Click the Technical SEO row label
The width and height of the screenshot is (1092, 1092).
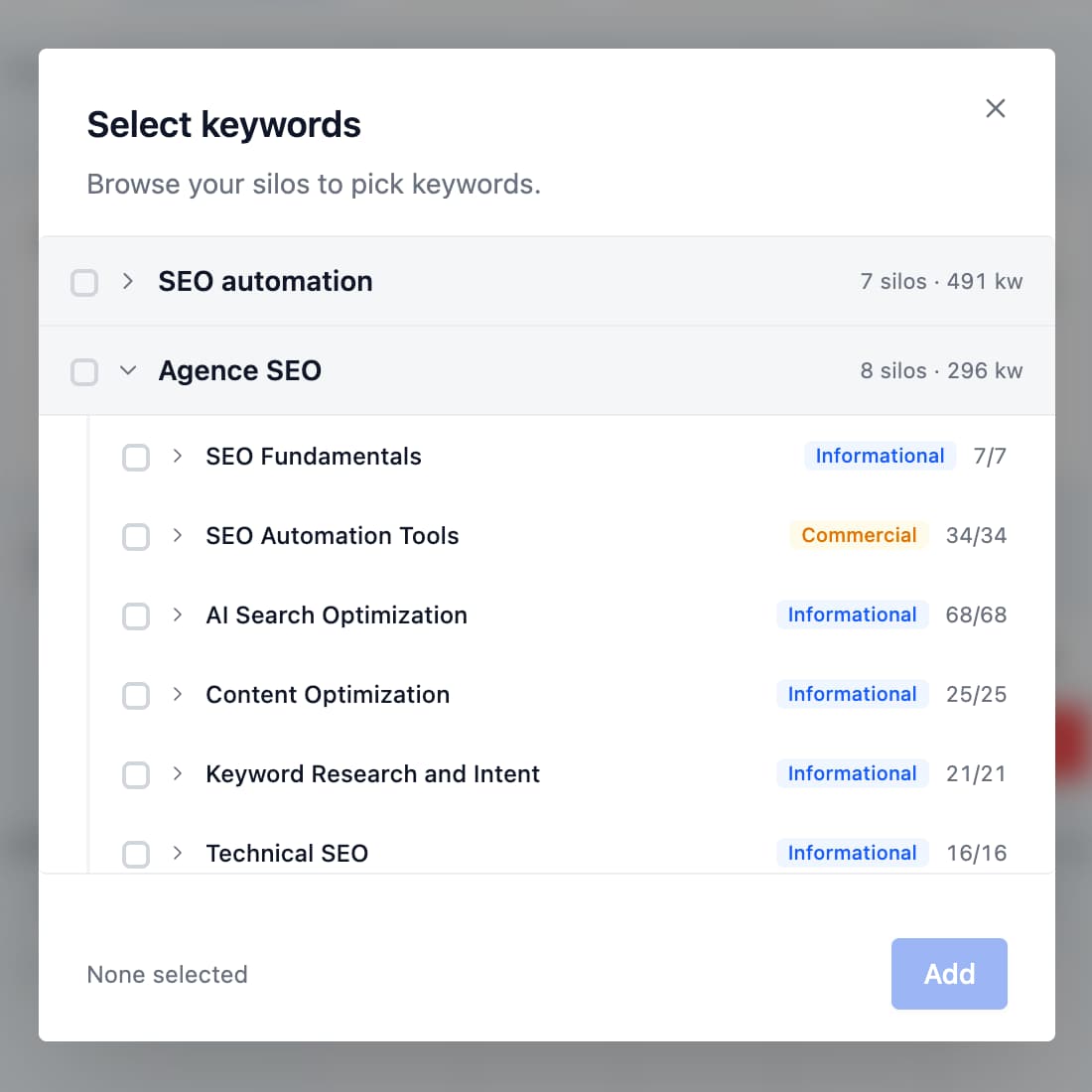tap(287, 853)
